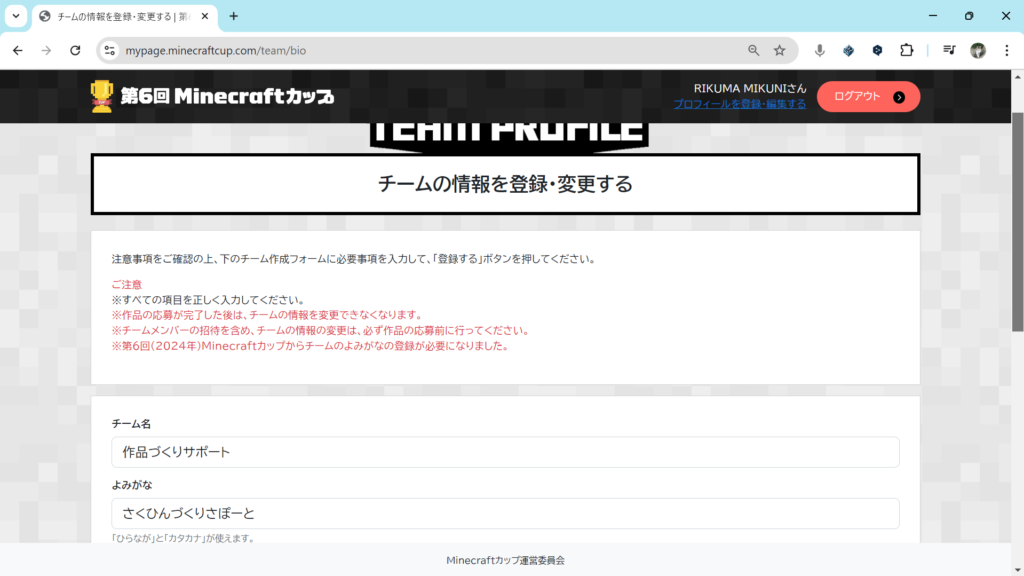Minimize the Chrome window
This screenshot has height=576, width=1024.
933,16
